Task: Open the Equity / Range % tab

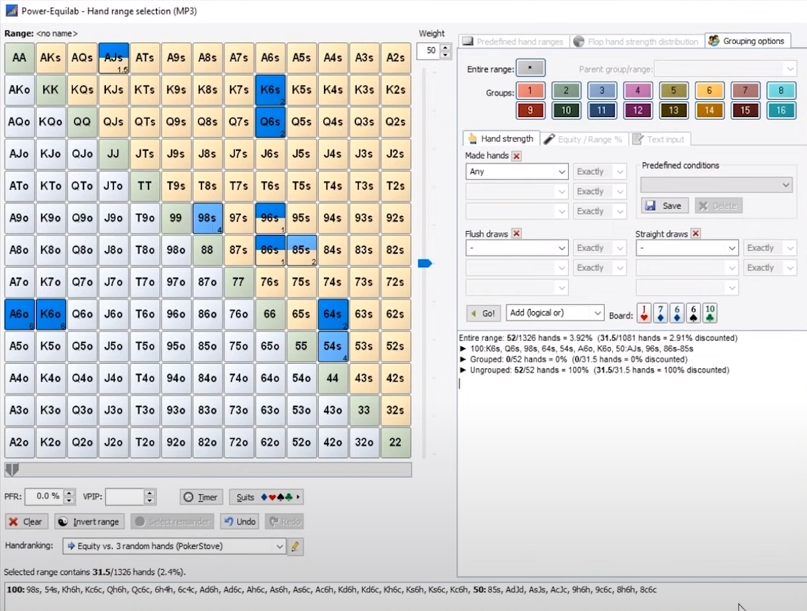Action: [x=584, y=139]
